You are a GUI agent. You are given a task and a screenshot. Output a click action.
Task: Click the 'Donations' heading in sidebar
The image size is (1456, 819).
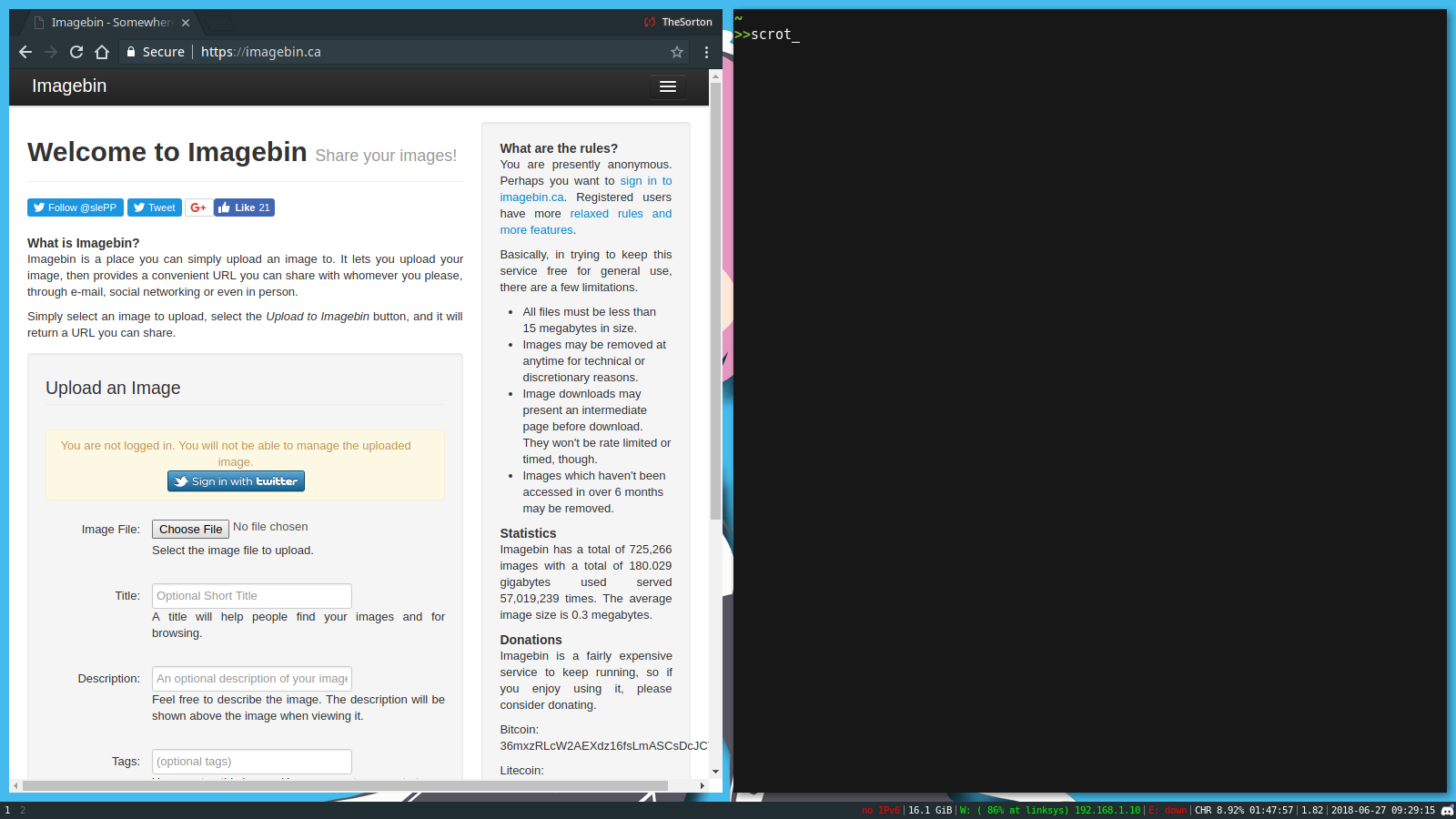click(531, 640)
